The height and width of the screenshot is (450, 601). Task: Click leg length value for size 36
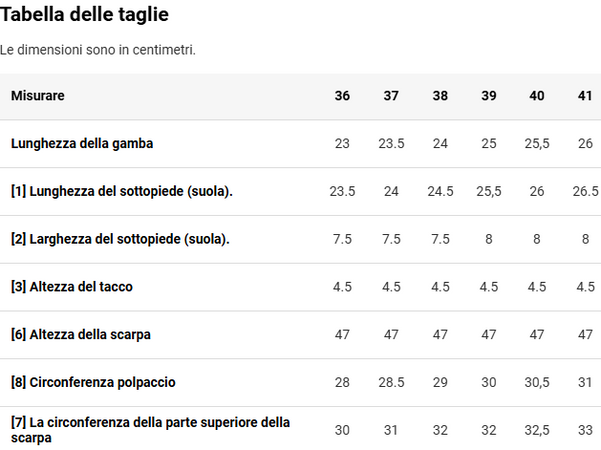342,143
